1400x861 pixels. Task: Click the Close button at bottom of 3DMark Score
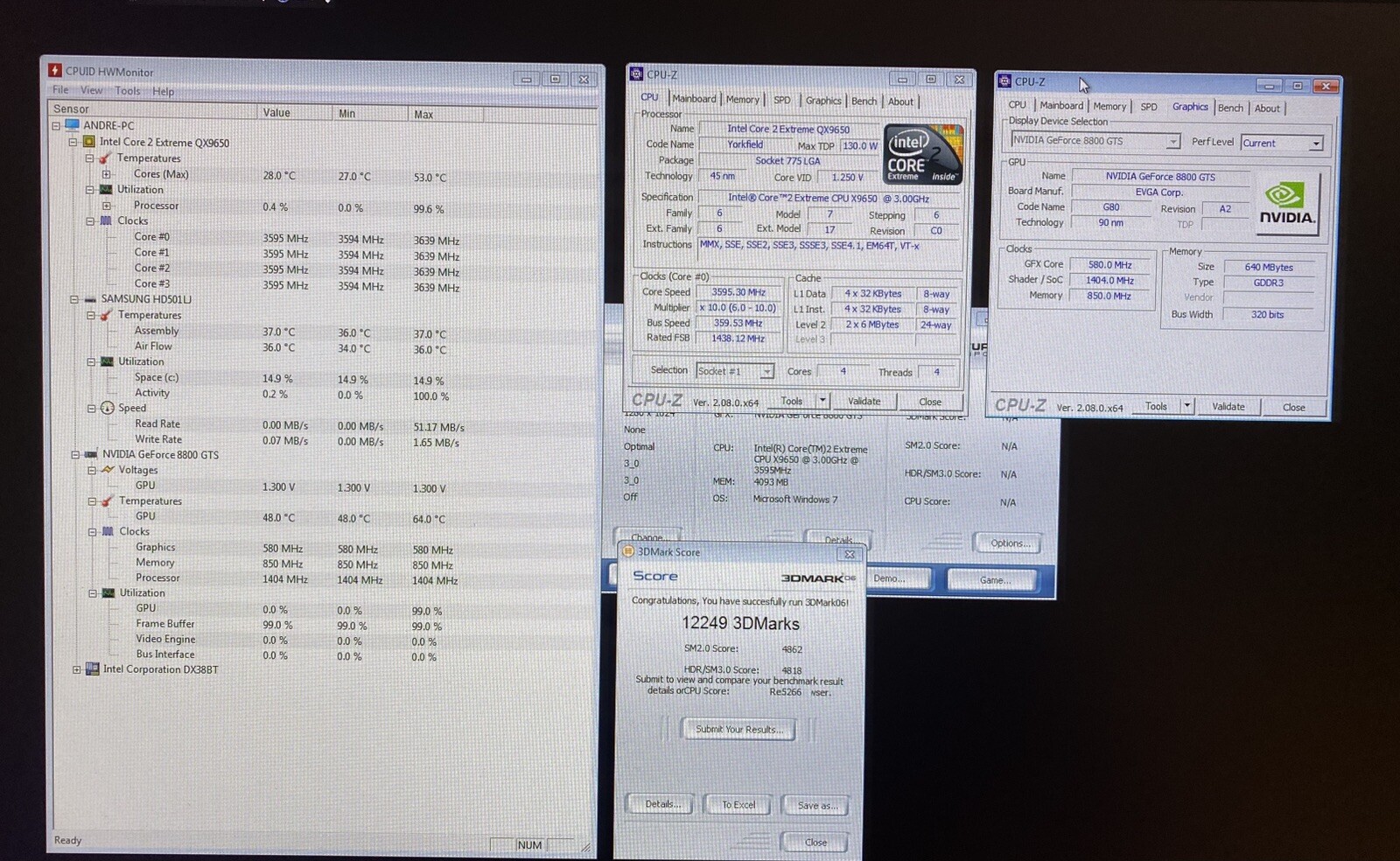tap(815, 843)
